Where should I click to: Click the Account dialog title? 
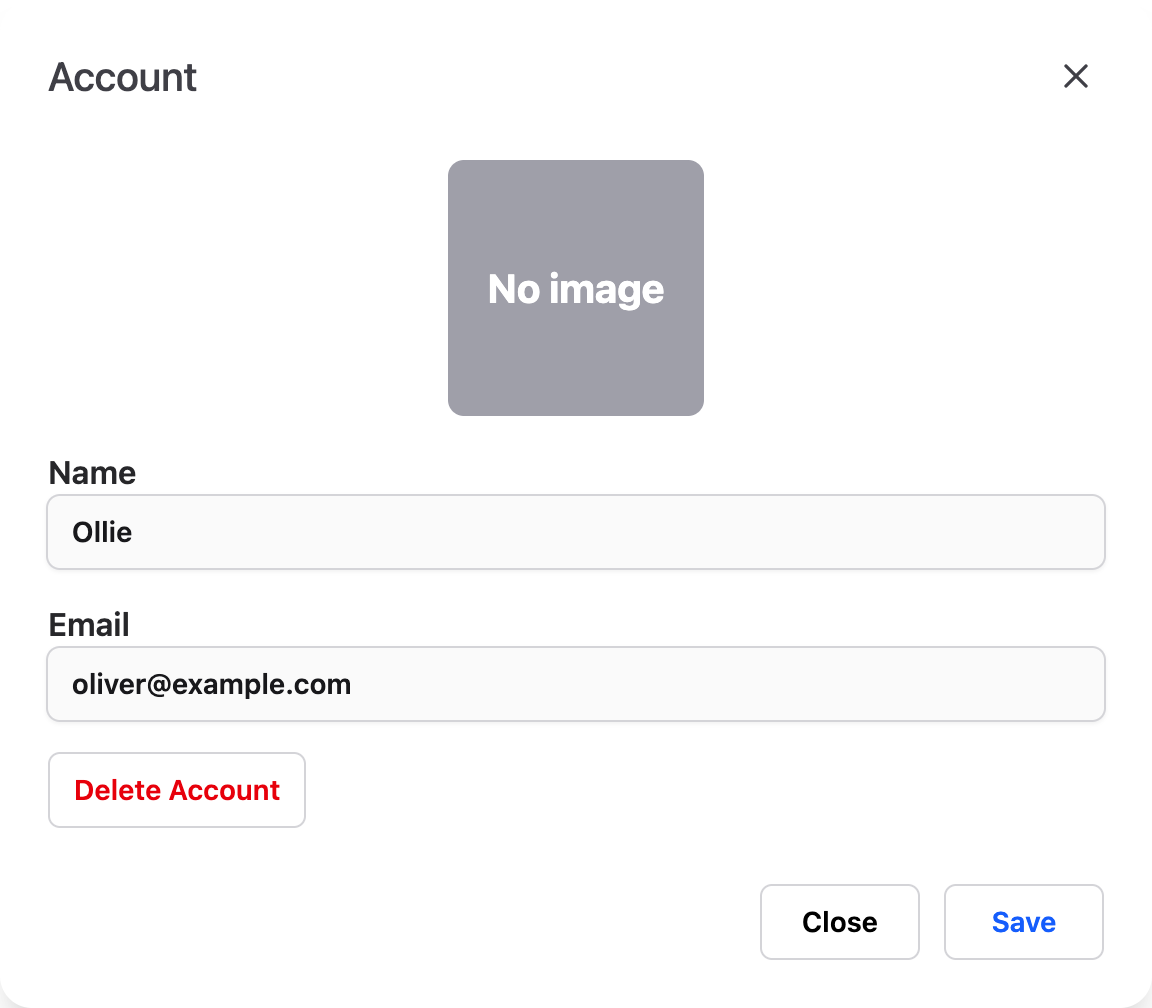coord(123,77)
